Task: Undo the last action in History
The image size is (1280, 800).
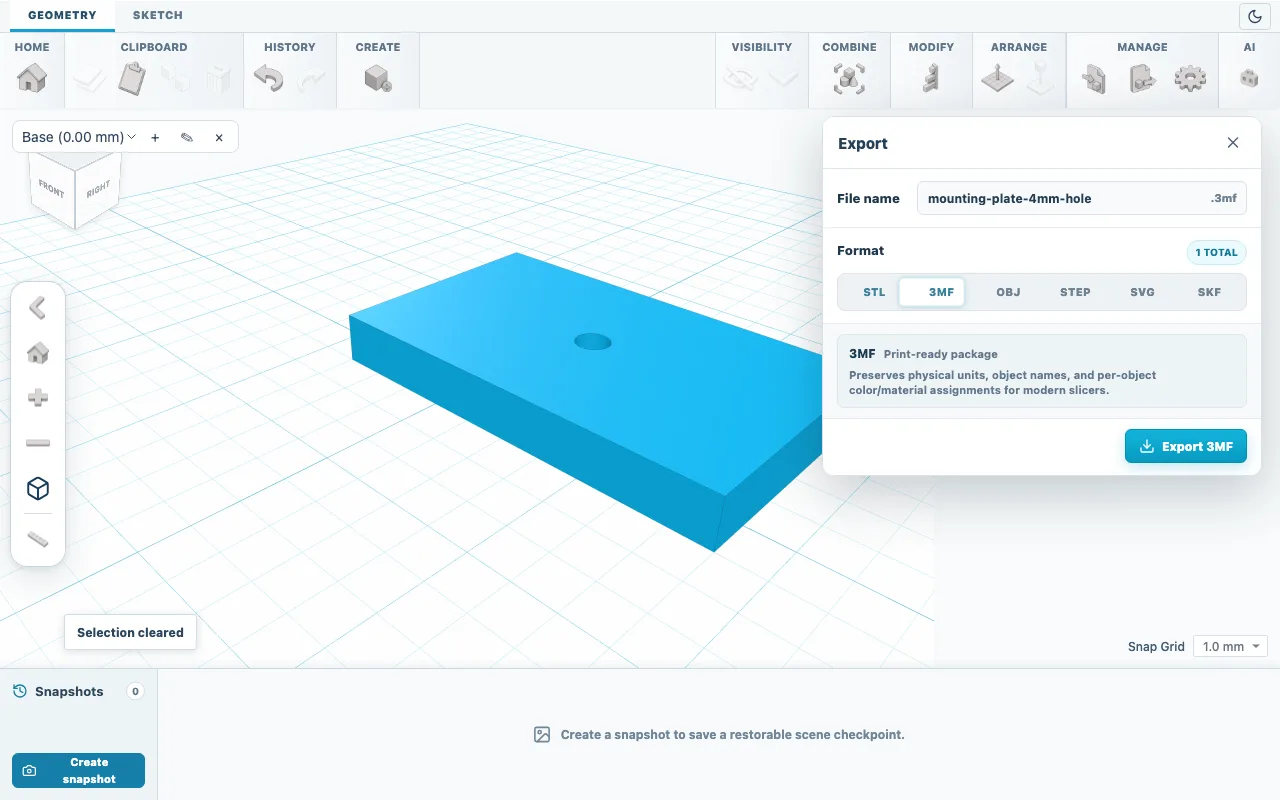Action: 268,78
